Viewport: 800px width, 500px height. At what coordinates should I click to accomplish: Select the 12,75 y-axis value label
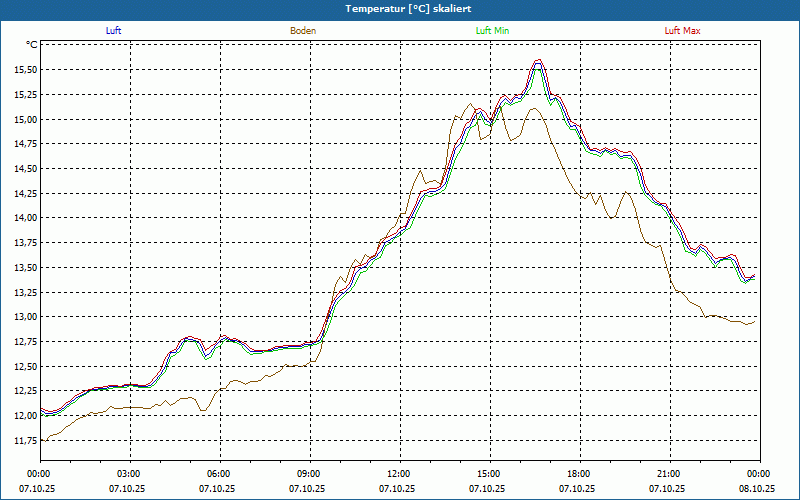point(25,342)
